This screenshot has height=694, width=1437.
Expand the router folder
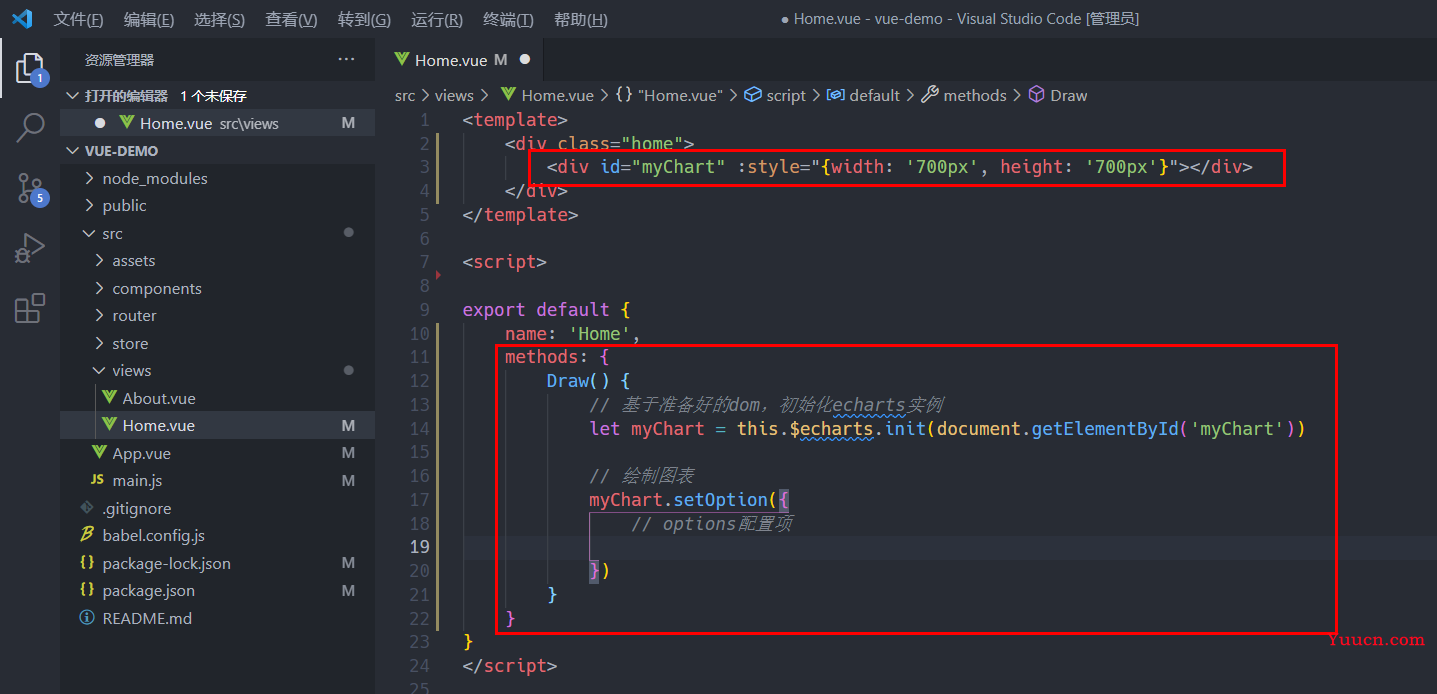[100, 315]
